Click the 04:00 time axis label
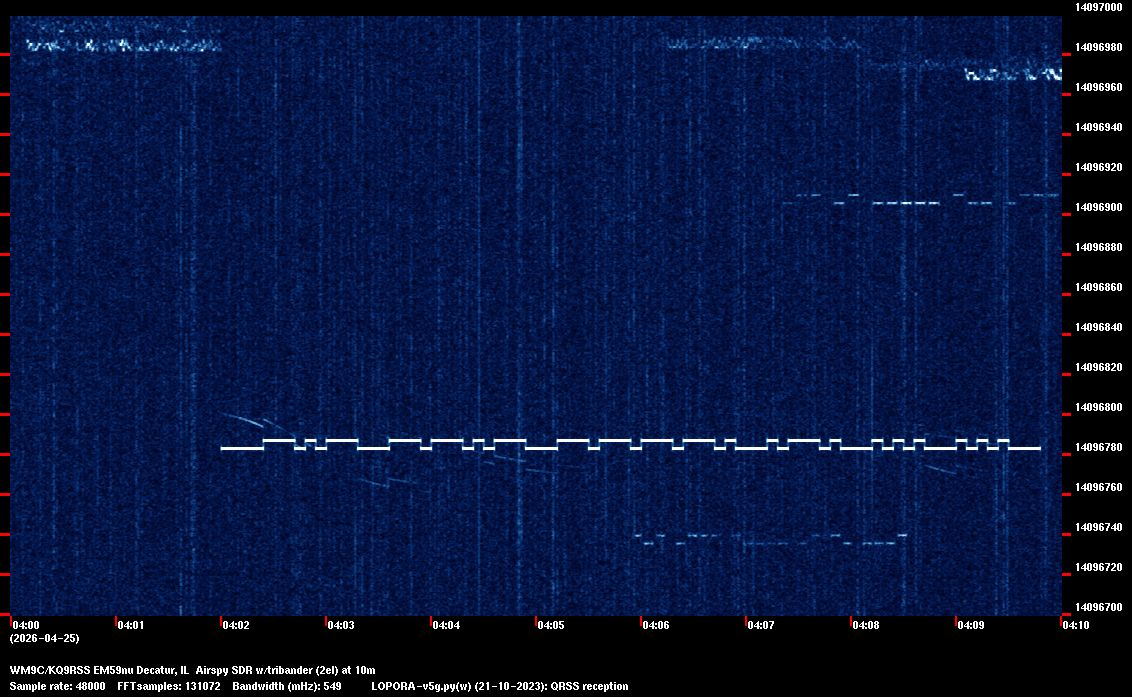 tap(26, 626)
